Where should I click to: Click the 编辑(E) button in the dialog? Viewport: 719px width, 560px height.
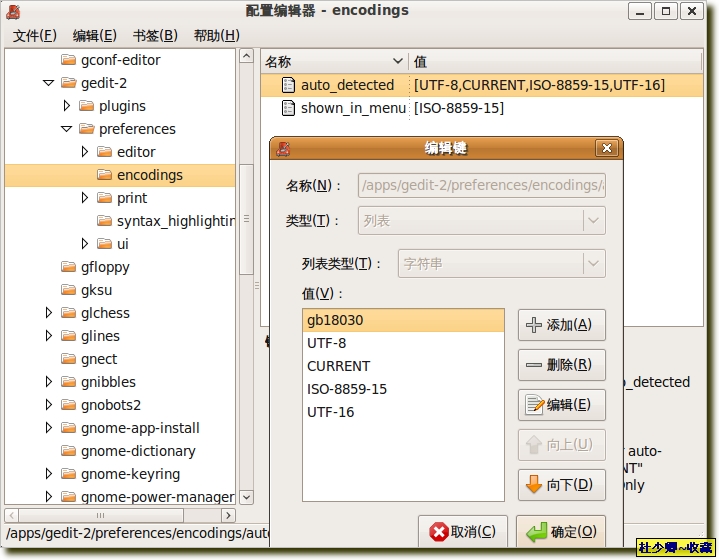pos(562,405)
